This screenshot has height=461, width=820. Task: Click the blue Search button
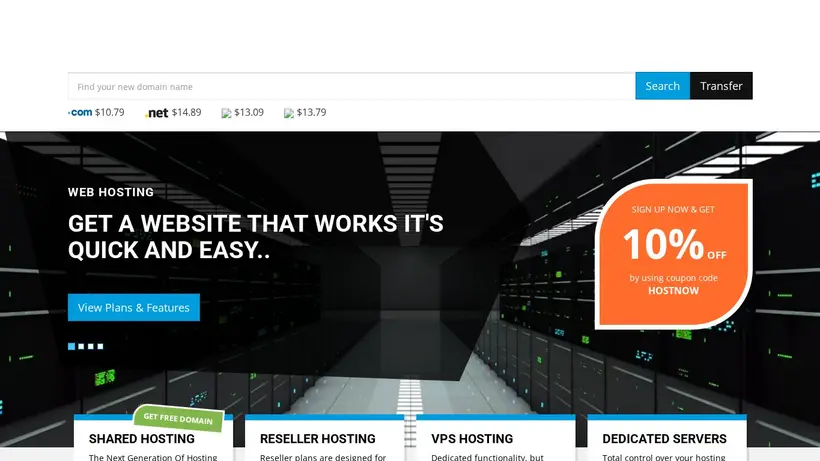pos(663,86)
